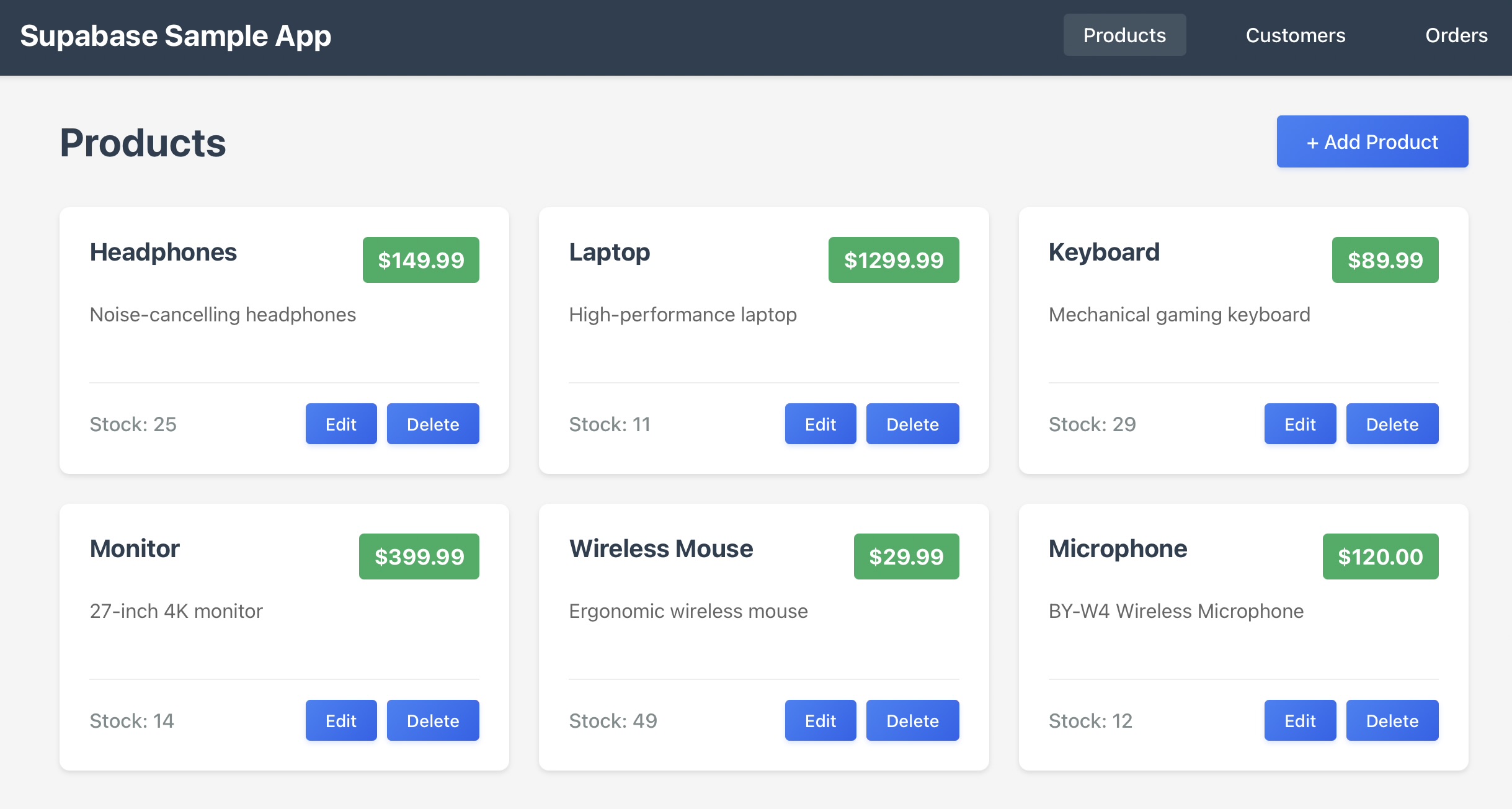
Task: Edit the Keyboard product
Action: point(1299,424)
